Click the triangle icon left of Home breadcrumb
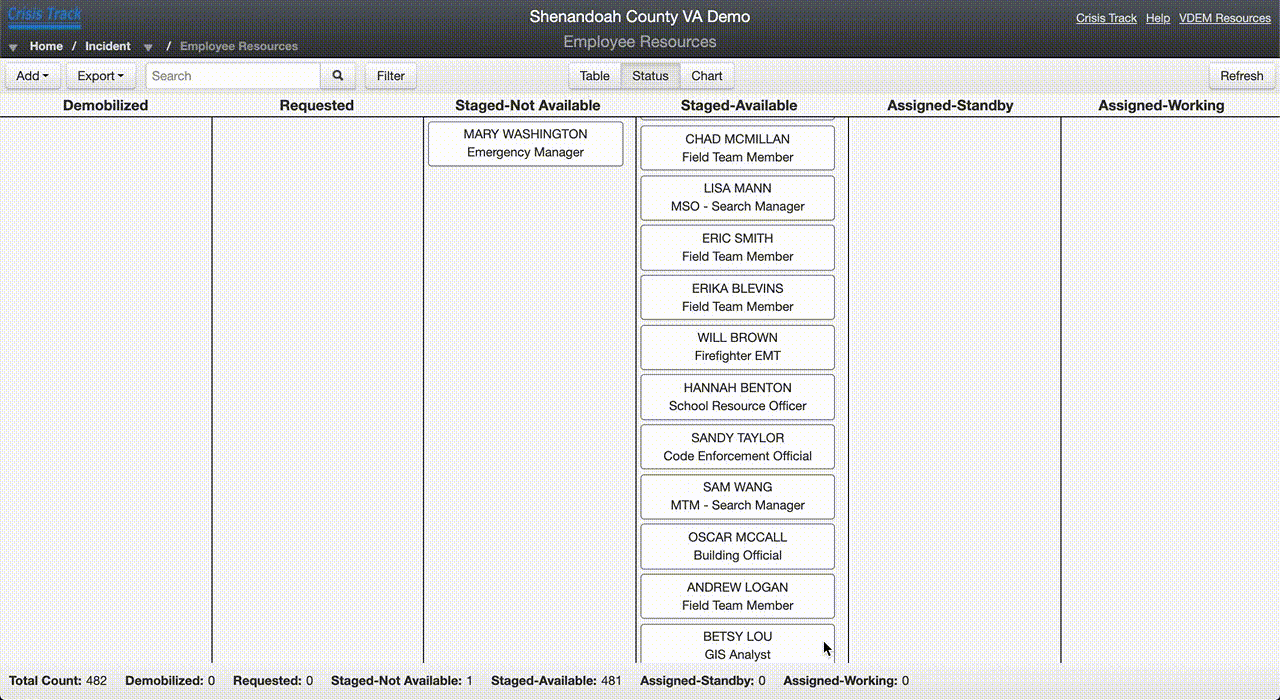The width and height of the screenshot is (1280, 700). point(11,46)
